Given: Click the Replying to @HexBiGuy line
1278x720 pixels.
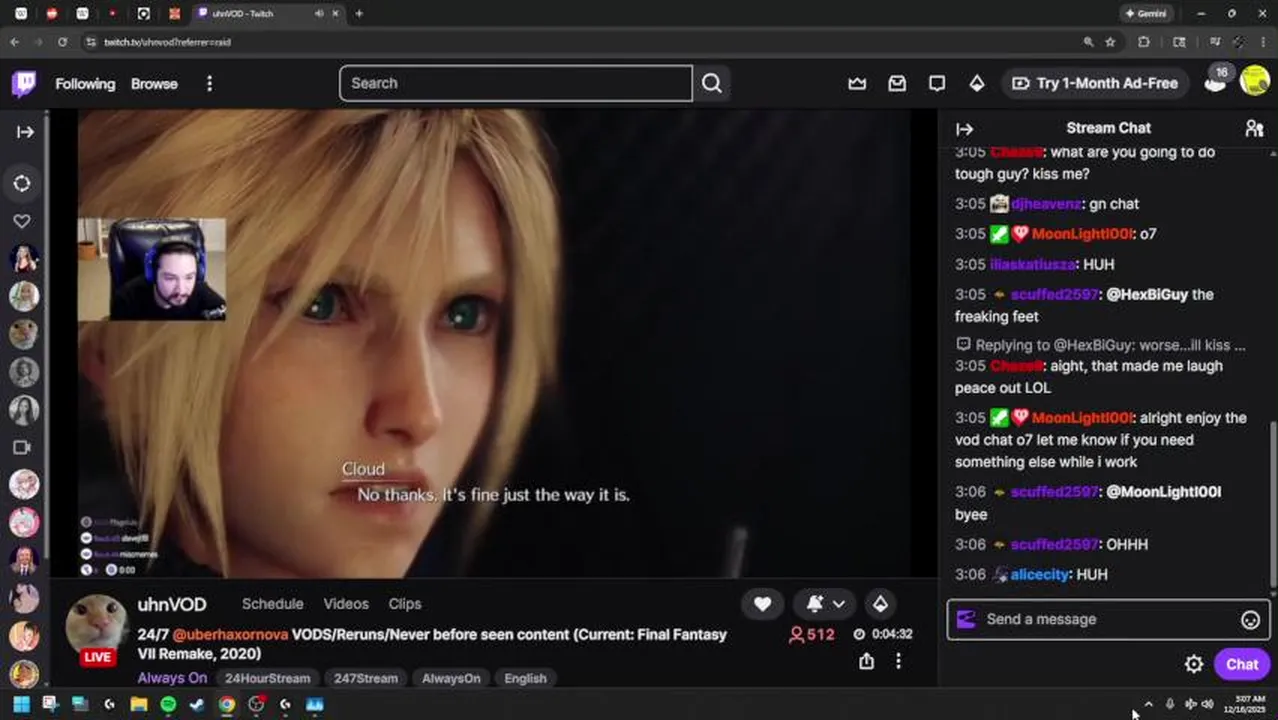Looking at the screenshot, I should click(x=1100, y=345).
